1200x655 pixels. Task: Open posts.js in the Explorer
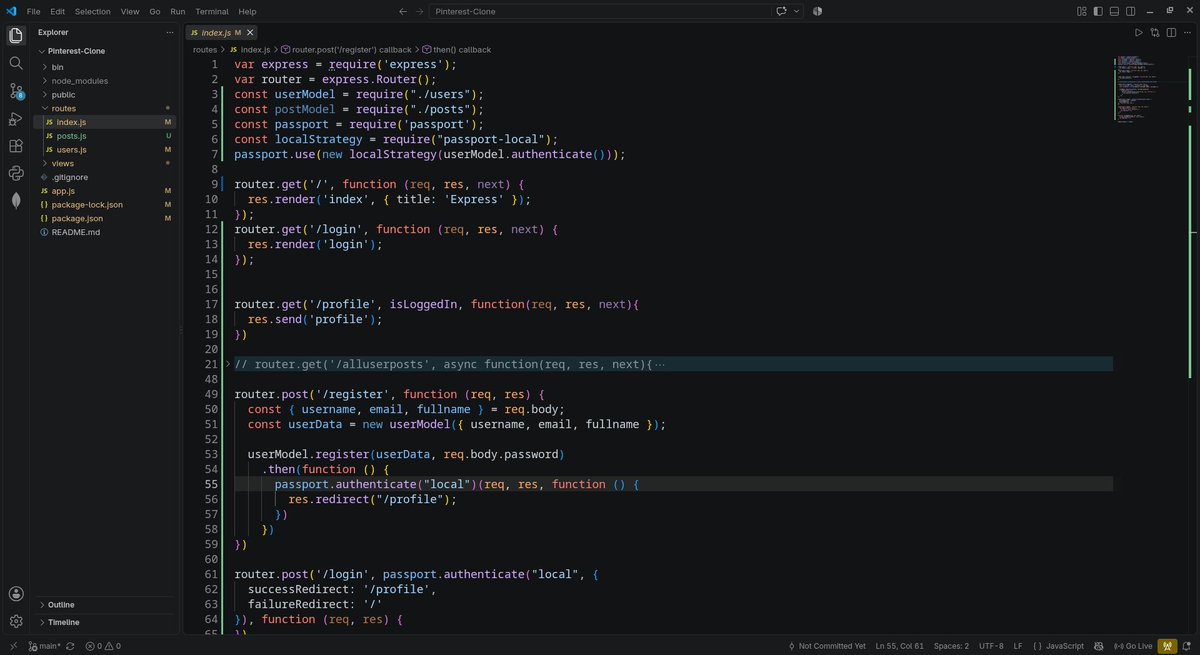tap(105, 136)
